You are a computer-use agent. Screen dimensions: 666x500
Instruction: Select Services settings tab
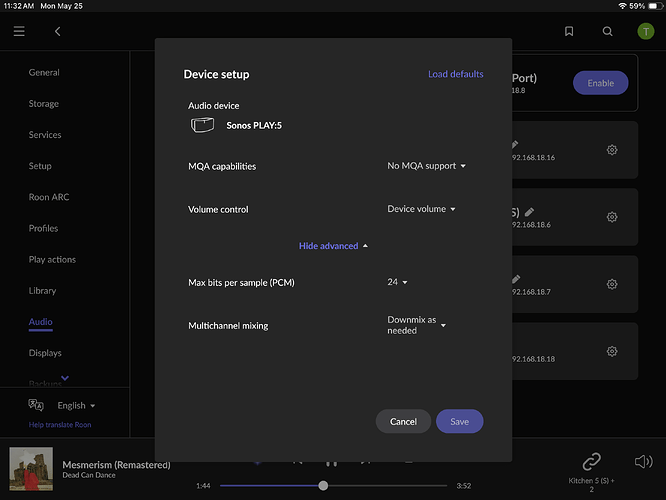pyautogui.click(x=45, y=135)
